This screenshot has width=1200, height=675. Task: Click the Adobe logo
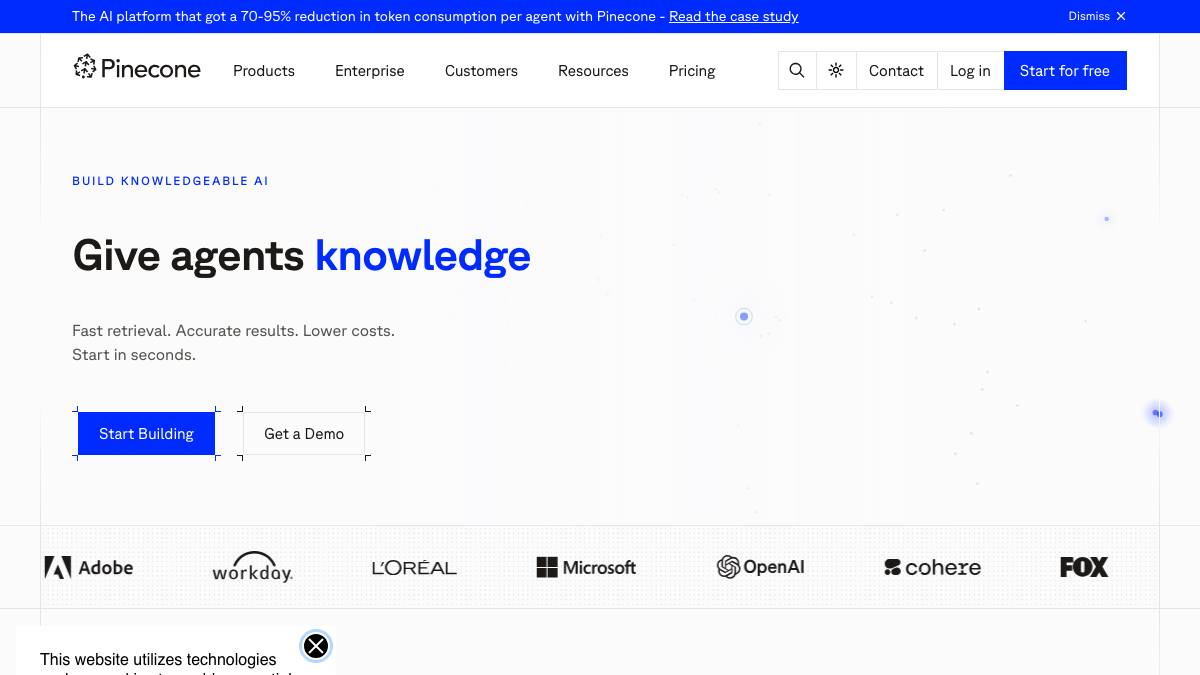(x=89, y=567)
